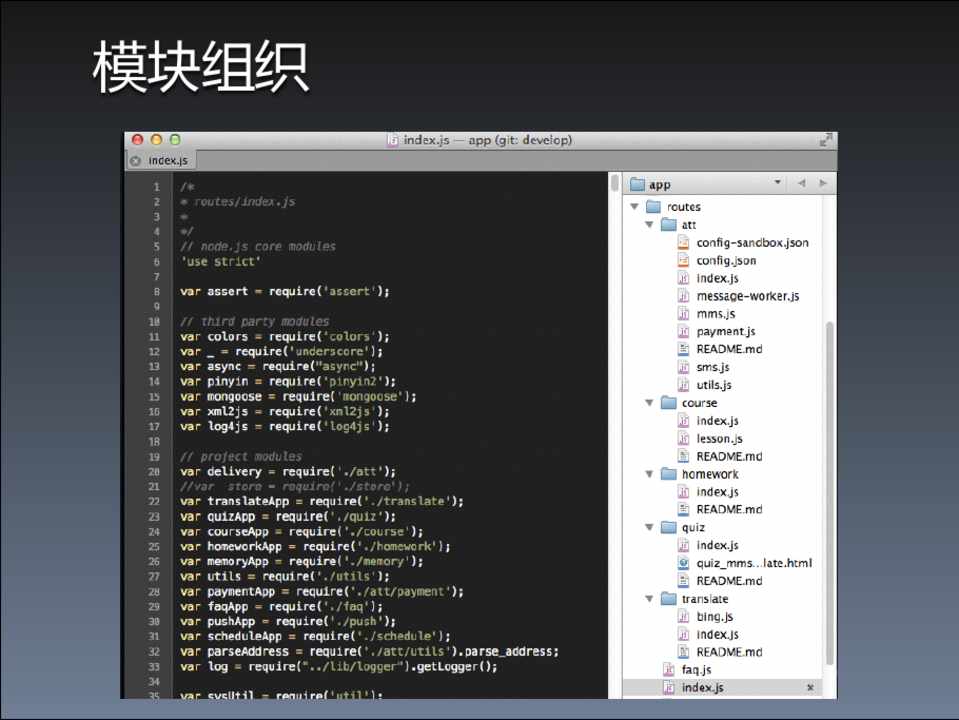
Task: Navigate back with left arrow in sidebar
Action: click(802, 184)
